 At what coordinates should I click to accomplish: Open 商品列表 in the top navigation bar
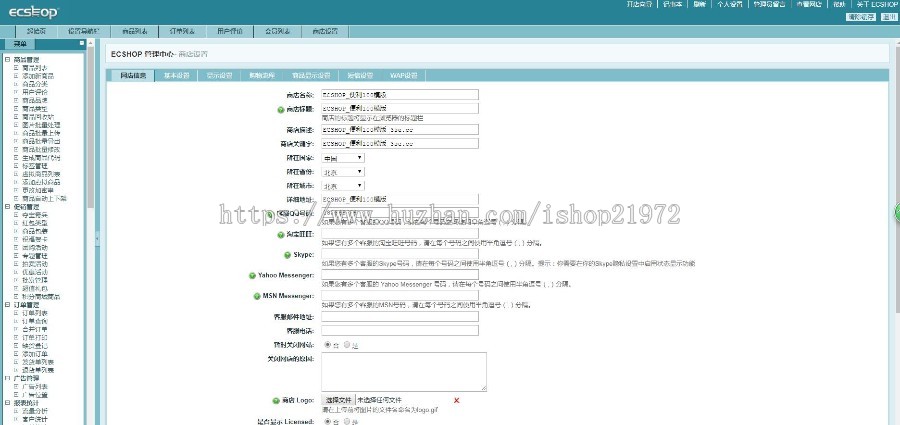tap(134, 31)
